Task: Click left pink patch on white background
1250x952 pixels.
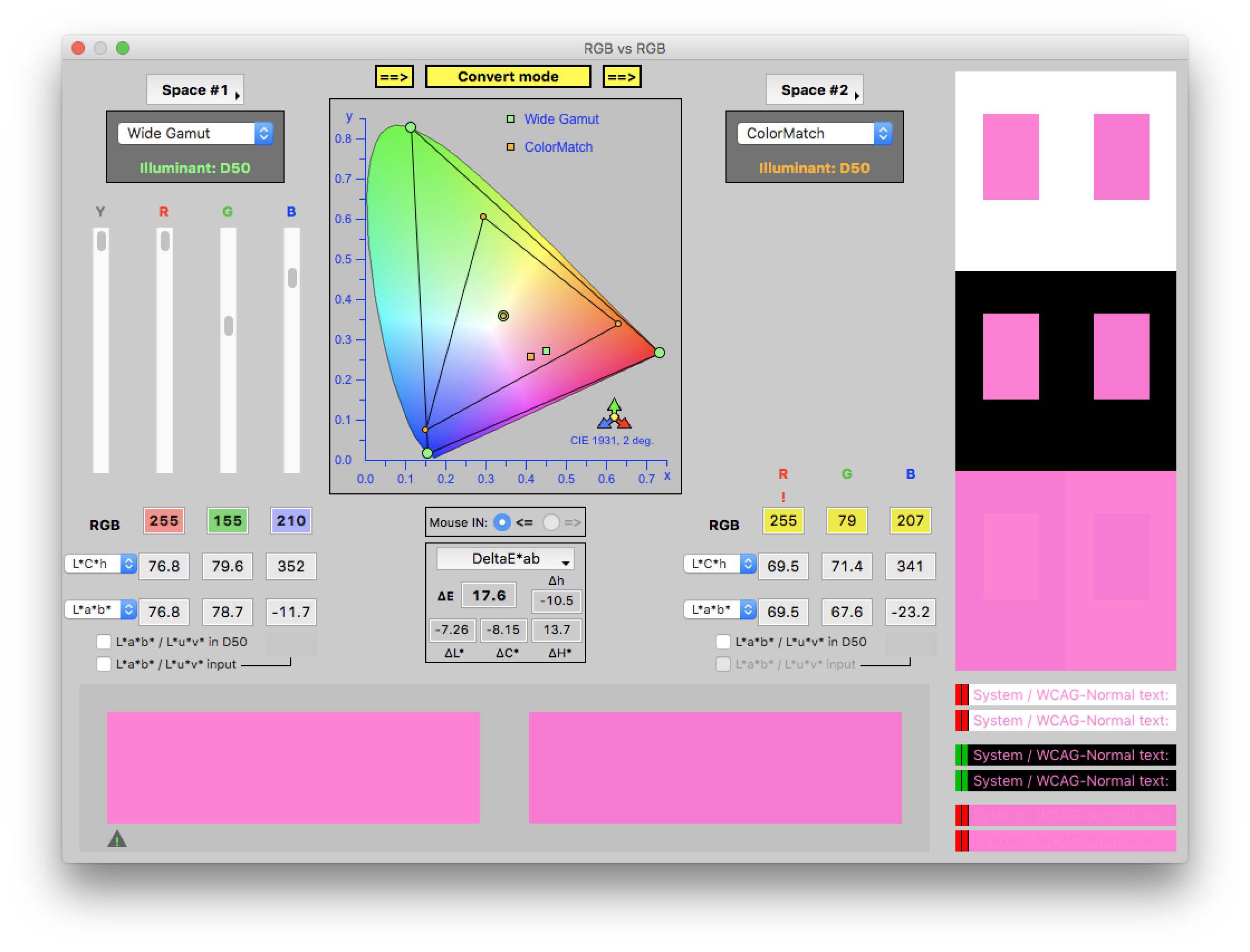Action: pos(1011,157)
